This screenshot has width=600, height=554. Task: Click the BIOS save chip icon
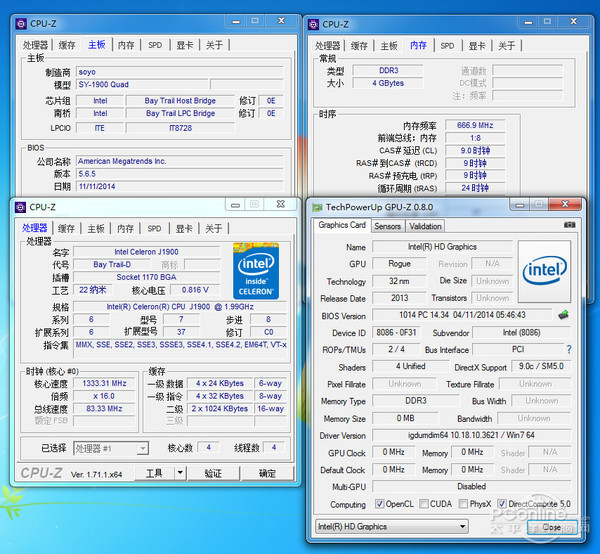[563, 315]
